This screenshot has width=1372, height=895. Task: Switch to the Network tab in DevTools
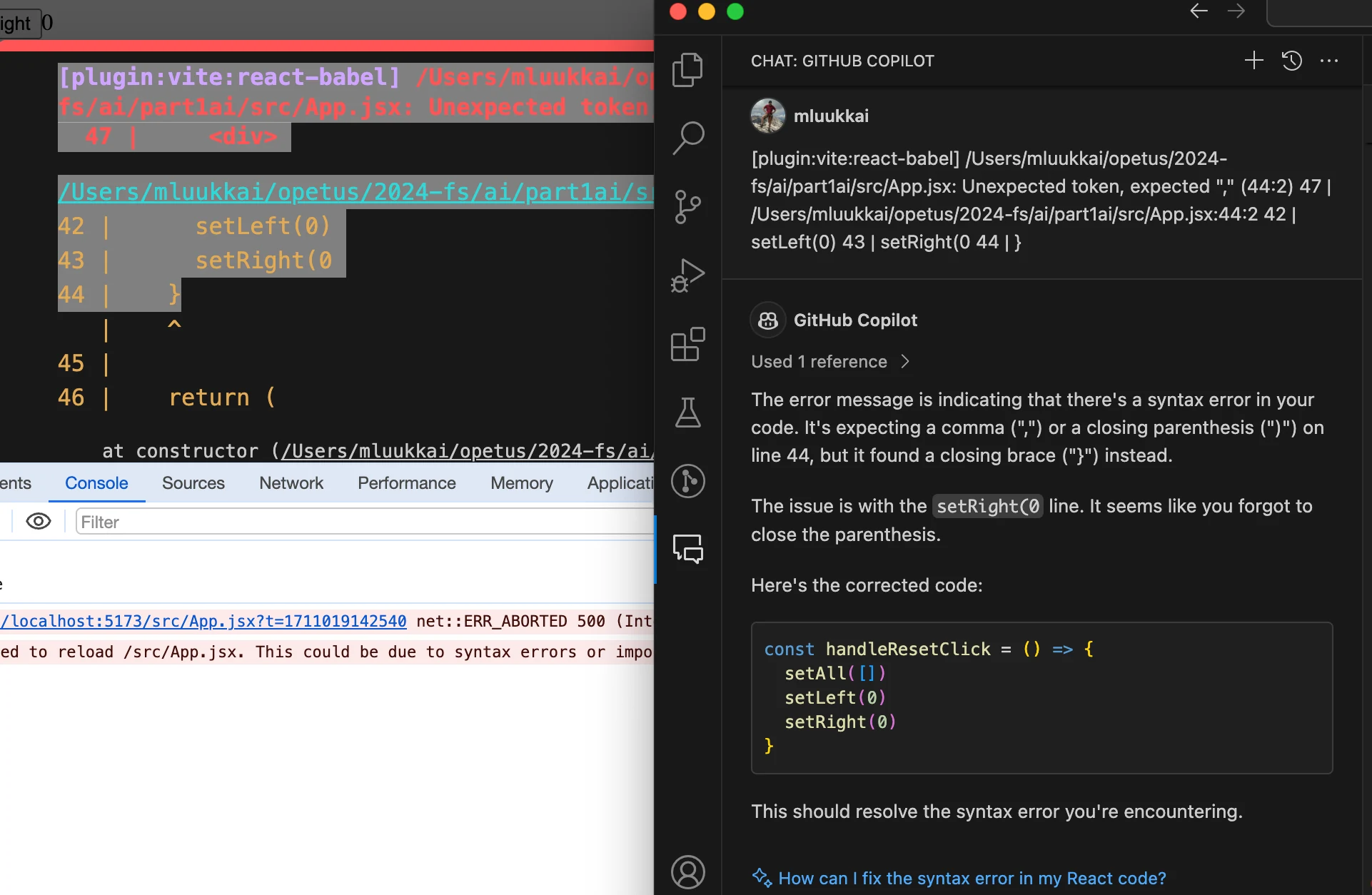pos(291,483)
